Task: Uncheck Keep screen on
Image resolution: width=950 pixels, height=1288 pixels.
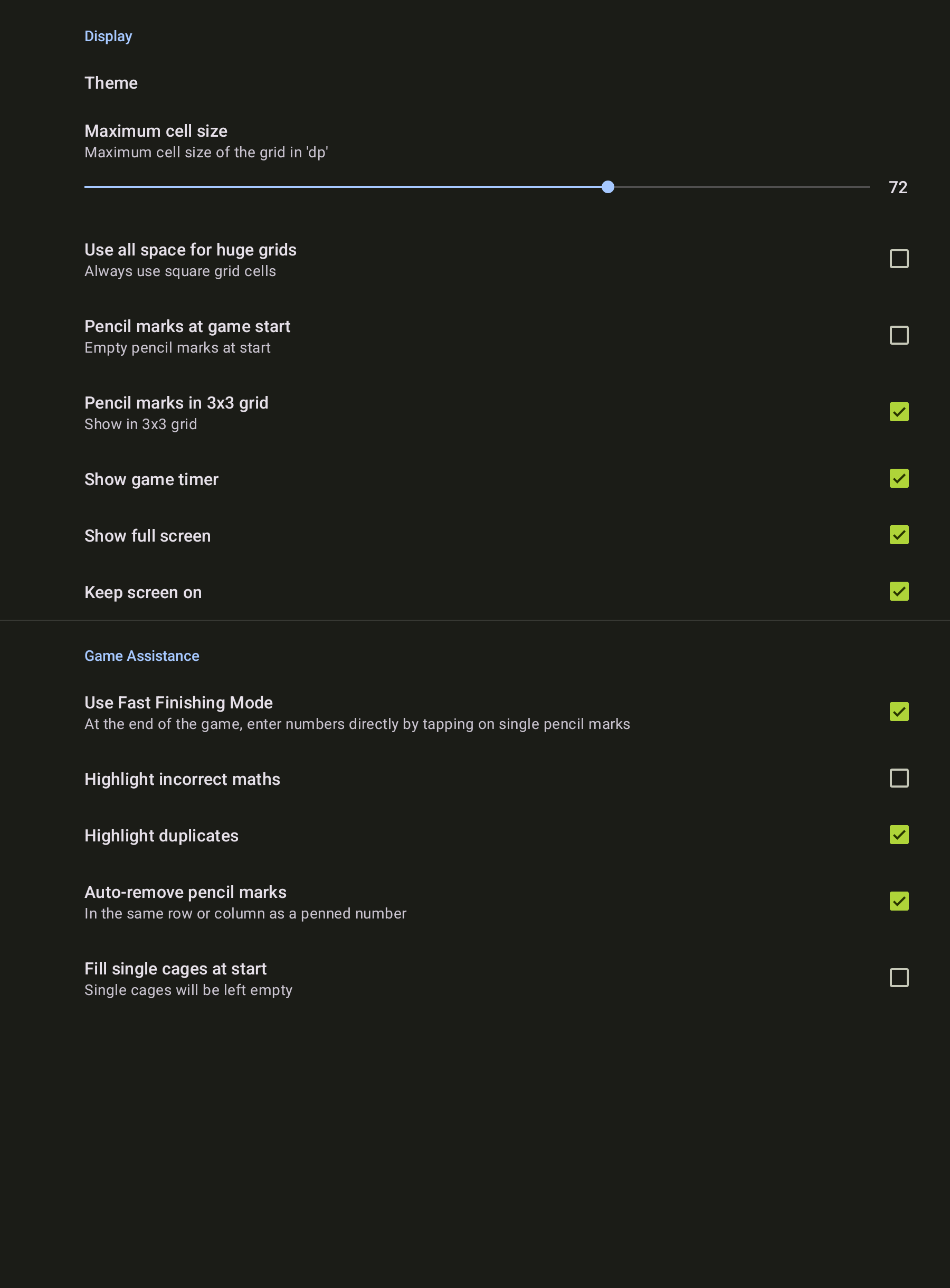Action: click(x=899, y=591)
